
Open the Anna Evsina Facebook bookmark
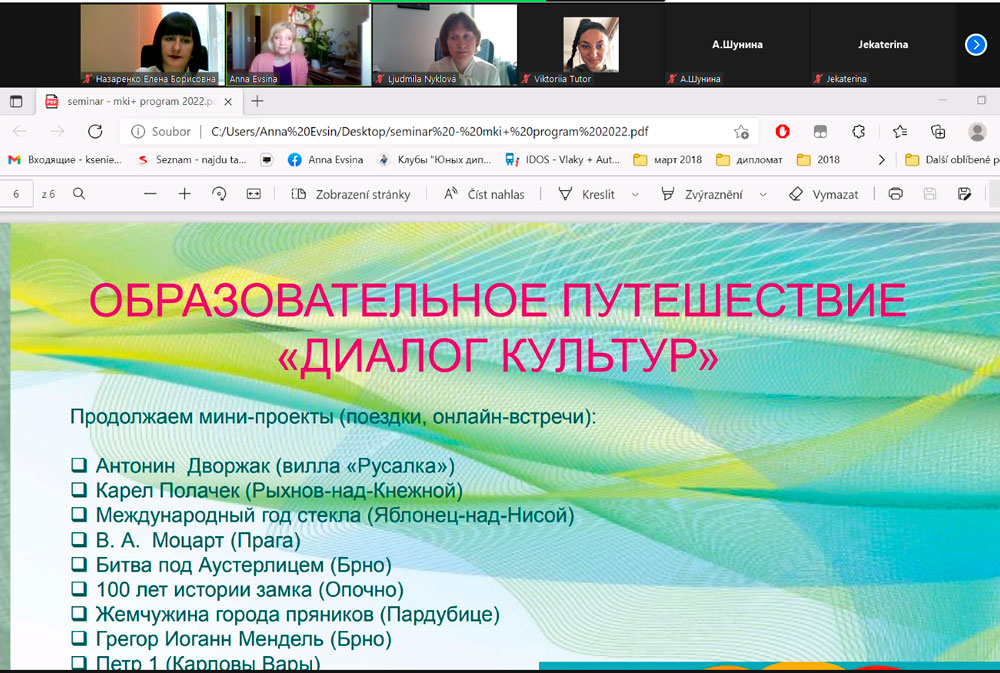coord(326,160)
